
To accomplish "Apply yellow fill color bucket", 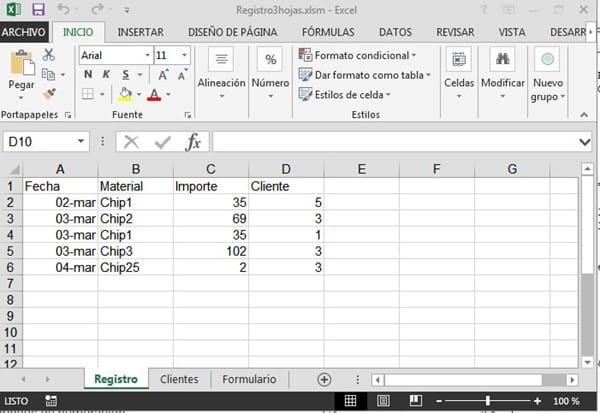I will 126,94.
